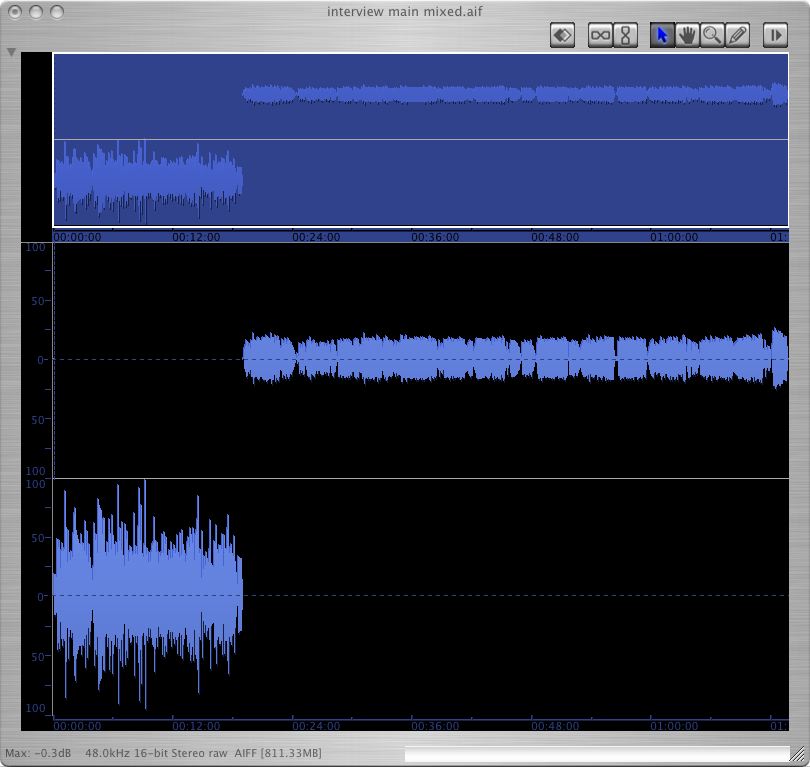Click the window resize grip corner

tap(798, 755)
